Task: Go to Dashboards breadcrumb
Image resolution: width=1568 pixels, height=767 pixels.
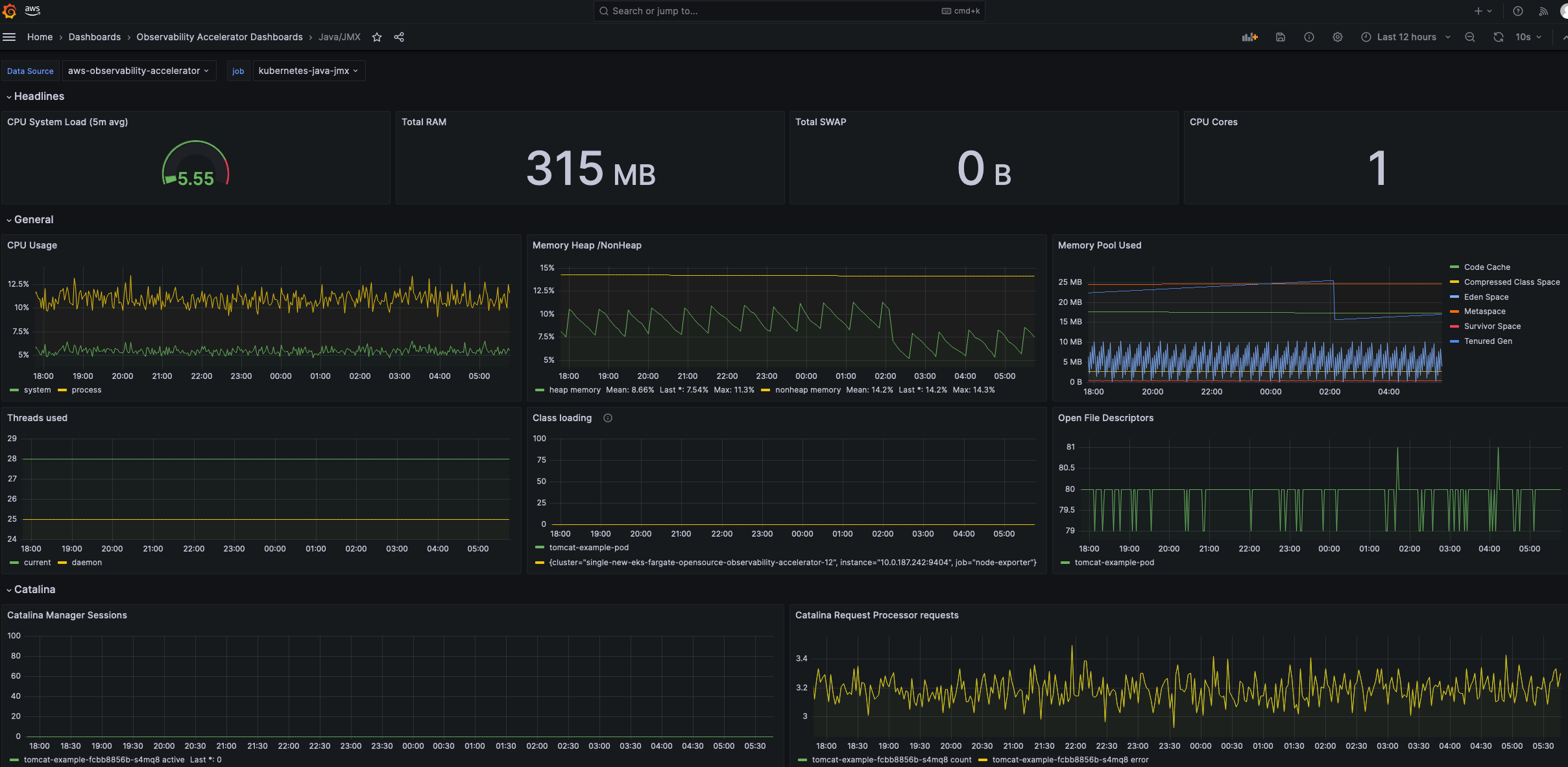Action: pyautogui.click(x=95, y=37)
